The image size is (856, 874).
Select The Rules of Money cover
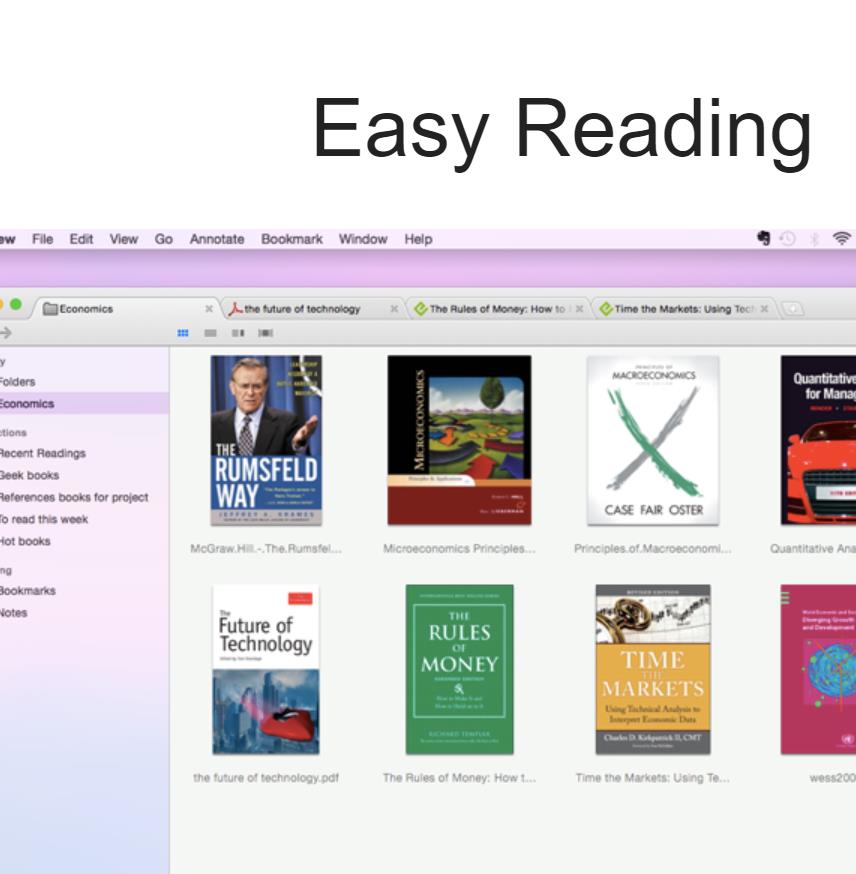(x=459, y=669)
